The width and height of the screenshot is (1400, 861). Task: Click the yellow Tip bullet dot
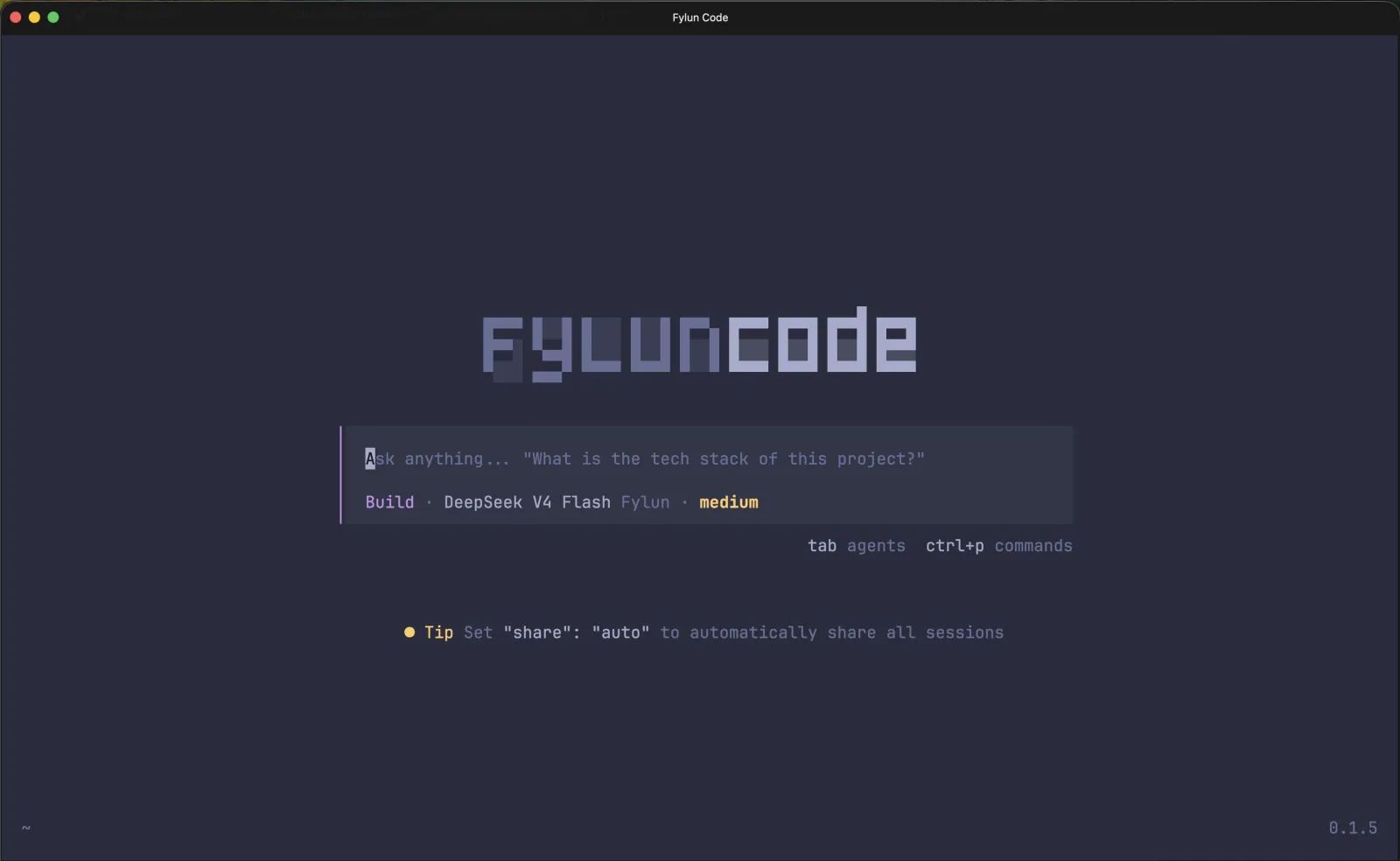point(409,633)
